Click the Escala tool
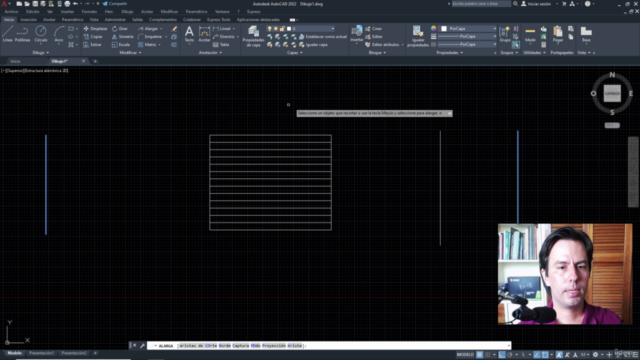 (121, 44)
